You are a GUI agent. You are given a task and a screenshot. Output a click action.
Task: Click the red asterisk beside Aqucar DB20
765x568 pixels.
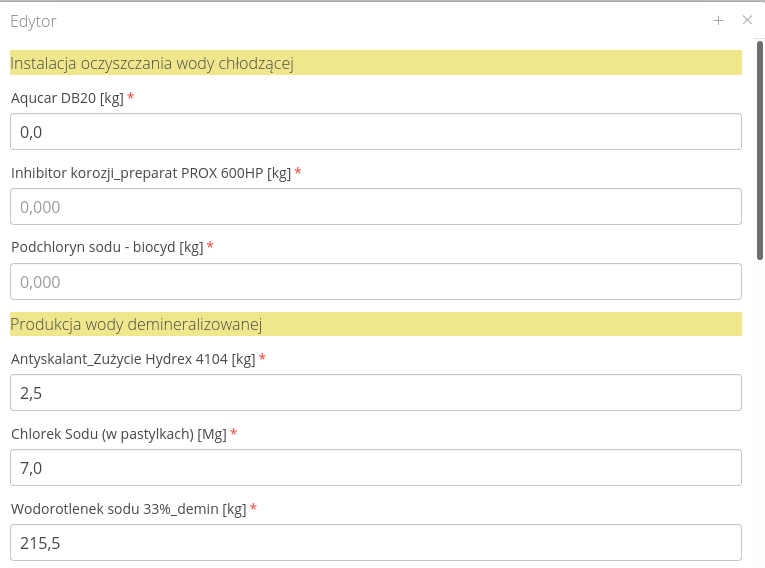(x=131, y=98)
